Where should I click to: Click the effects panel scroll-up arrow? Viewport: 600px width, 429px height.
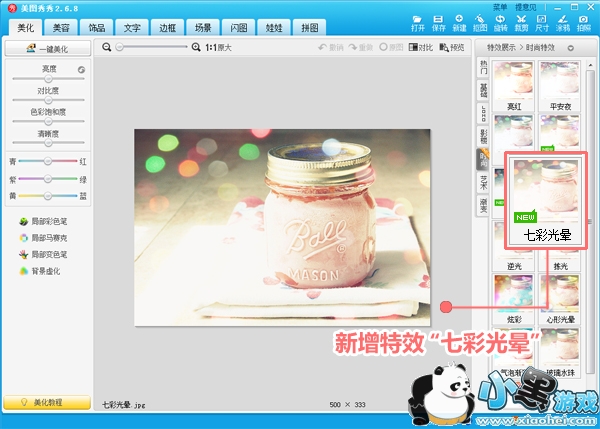coord(590,65)
